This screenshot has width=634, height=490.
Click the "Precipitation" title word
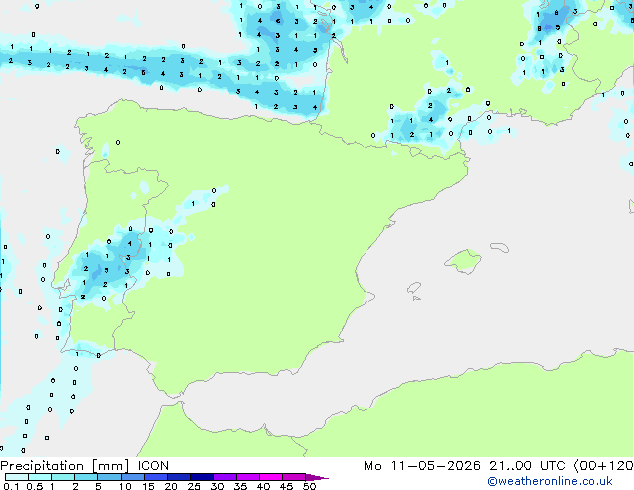42,466
